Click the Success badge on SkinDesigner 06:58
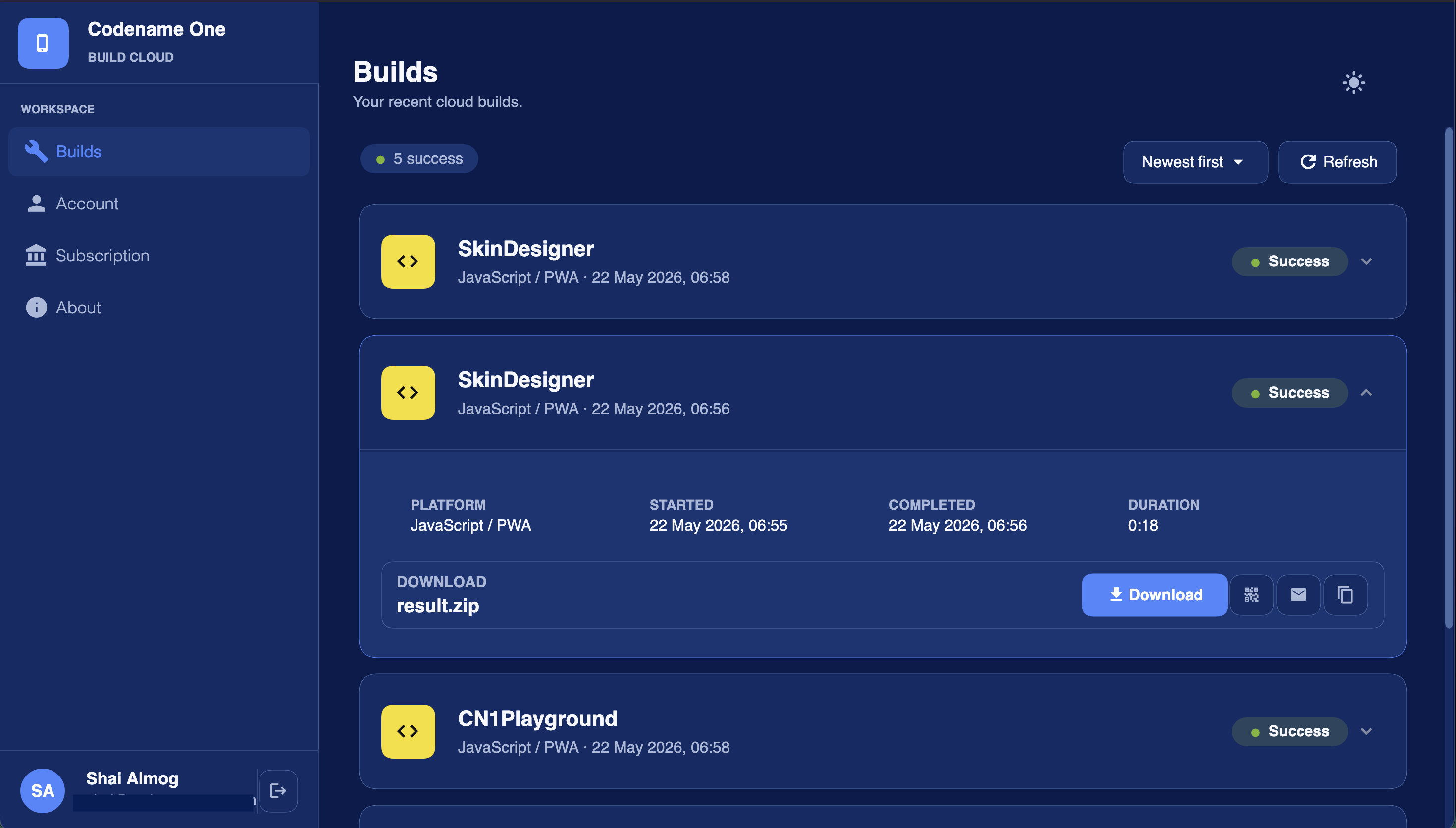The height and width of the screenshot is (828, 1456). 1290,261
